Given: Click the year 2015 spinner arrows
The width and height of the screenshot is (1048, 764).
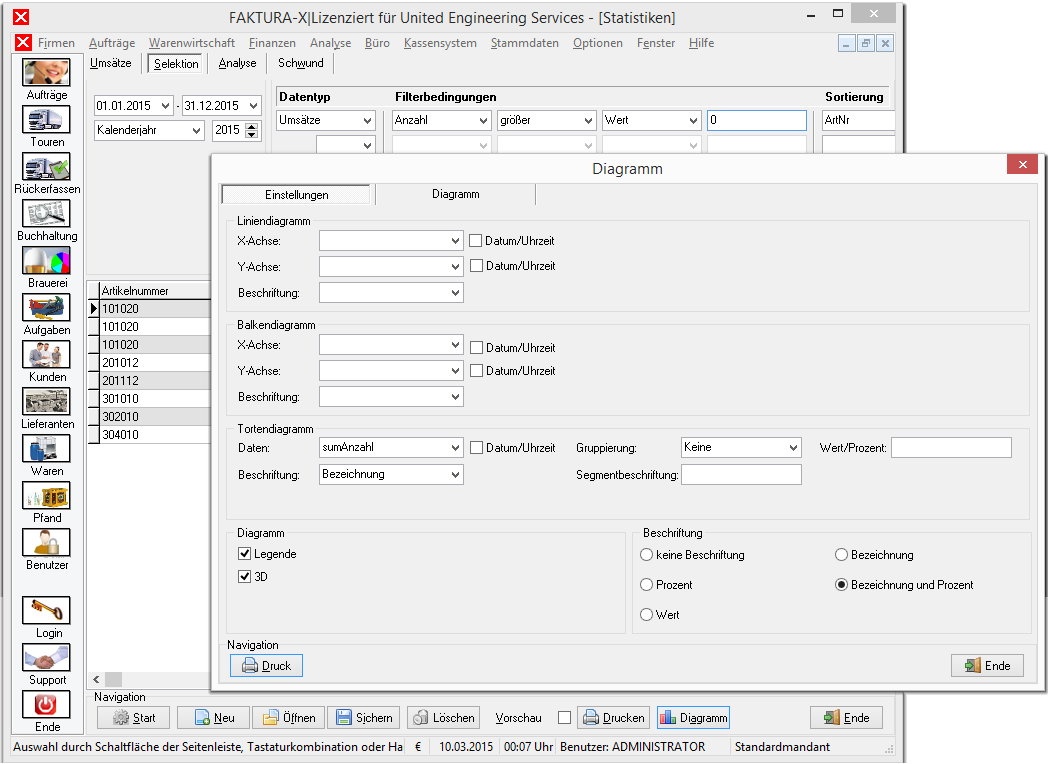Looking at the screenshot, I should 251,130.
